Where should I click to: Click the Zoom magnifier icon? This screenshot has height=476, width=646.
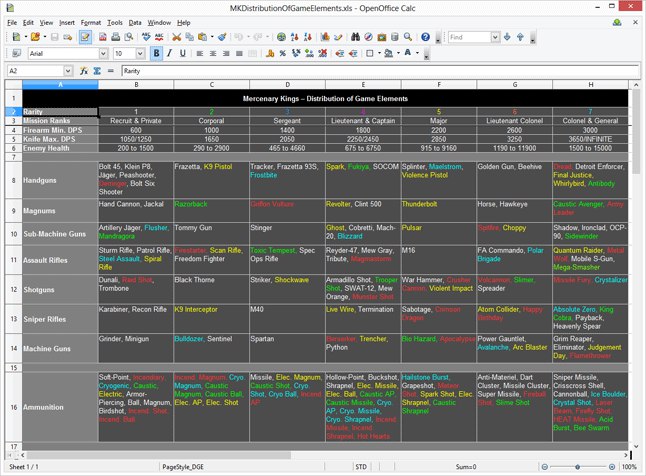pos(408,37)
